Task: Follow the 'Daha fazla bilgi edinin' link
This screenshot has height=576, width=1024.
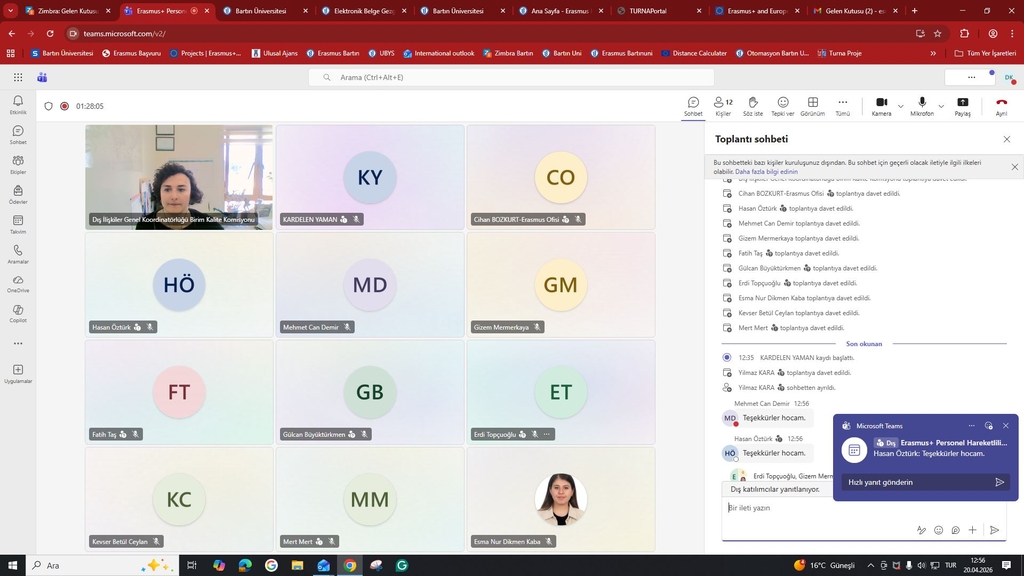Action: (x=766, y=171)
